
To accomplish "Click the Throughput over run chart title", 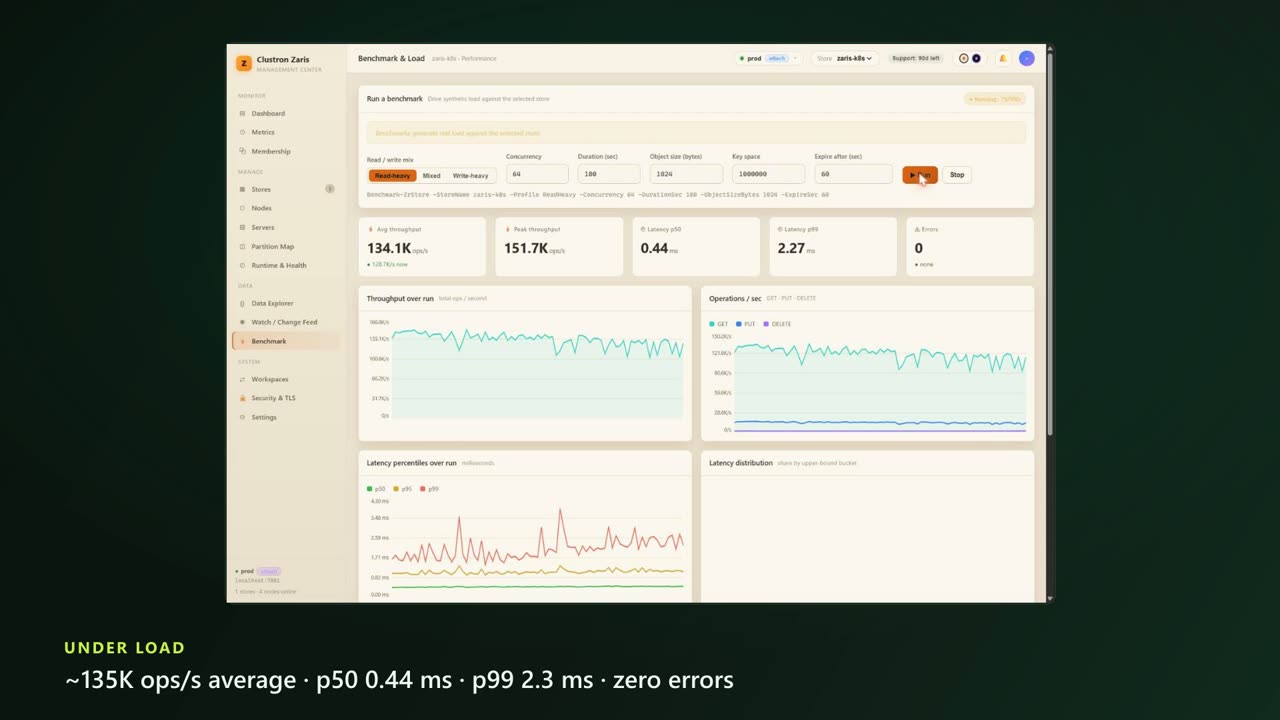I will [400, 298].
